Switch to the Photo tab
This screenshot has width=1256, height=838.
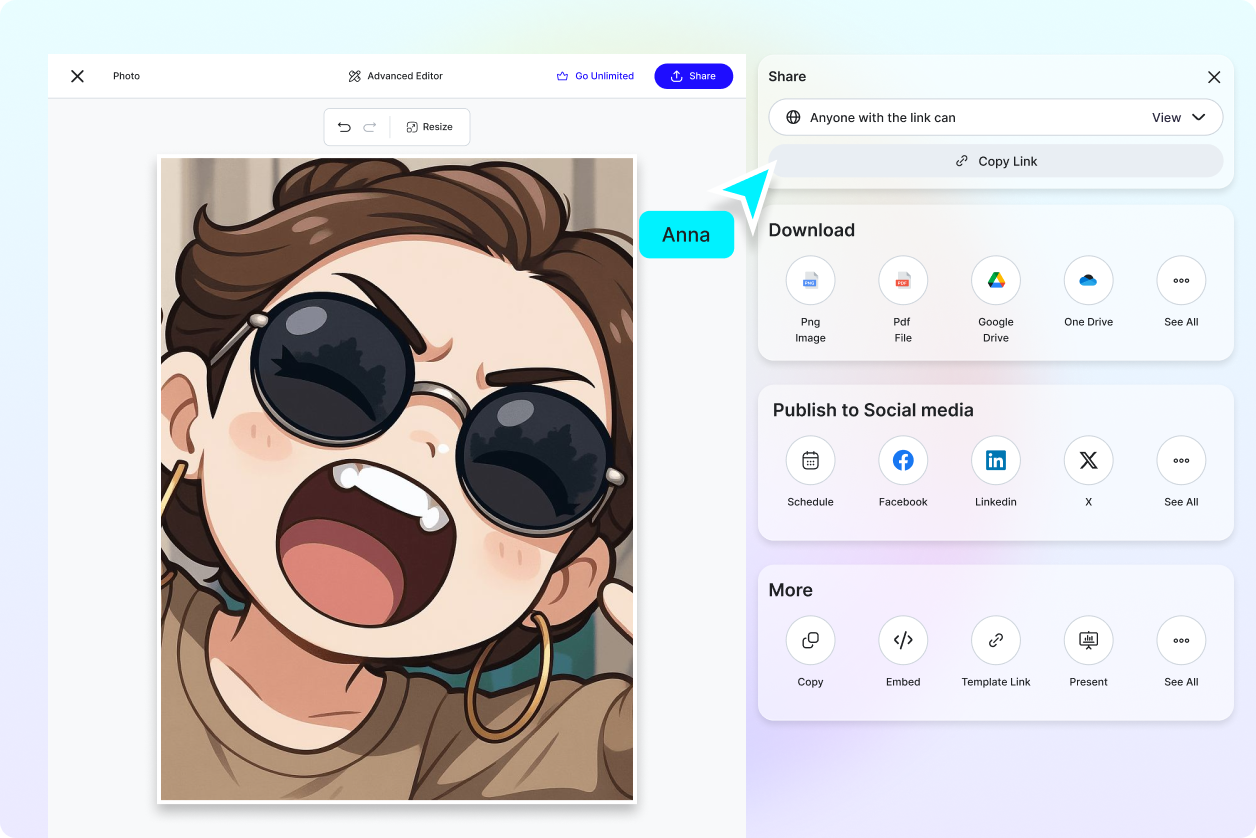127,76
